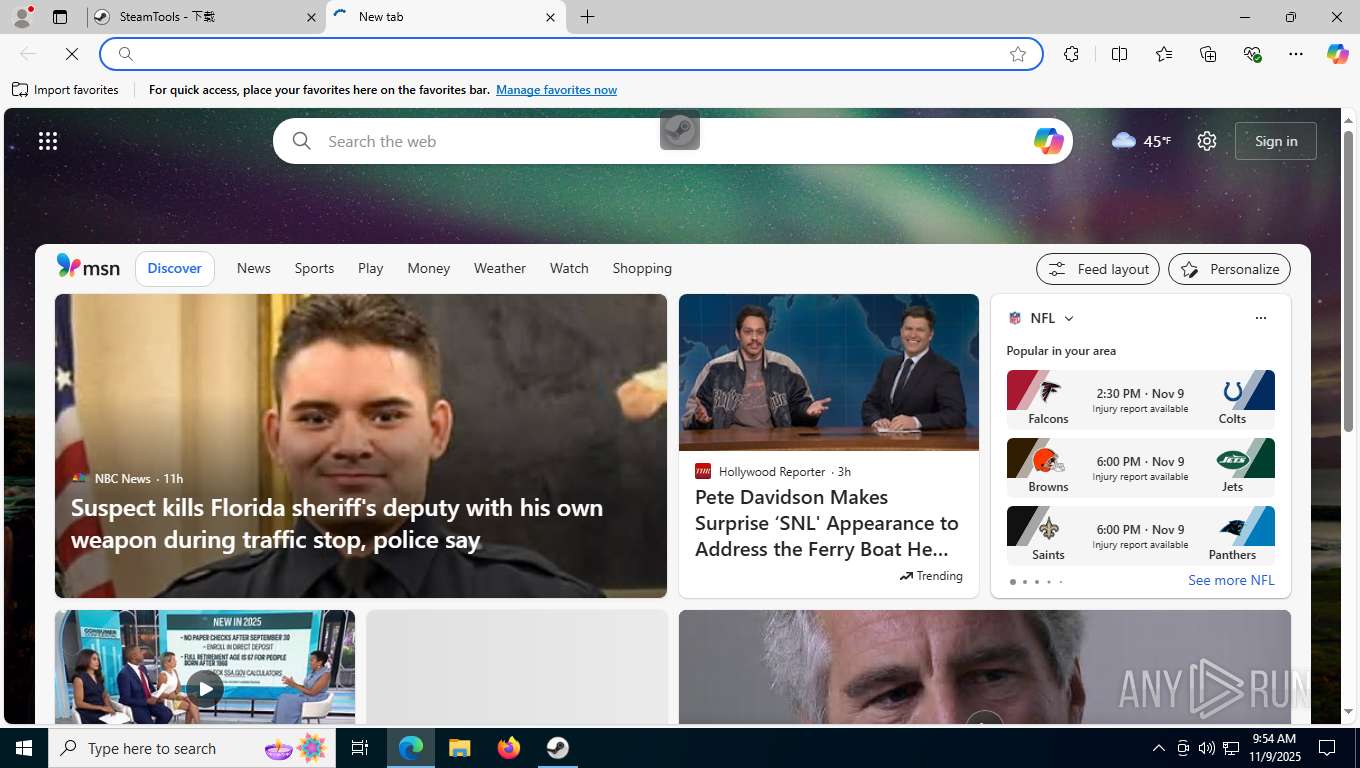Screen dimensions: 1360x768
Task: Open the Favorites star list icon
Action: [x=1164, y=54]
